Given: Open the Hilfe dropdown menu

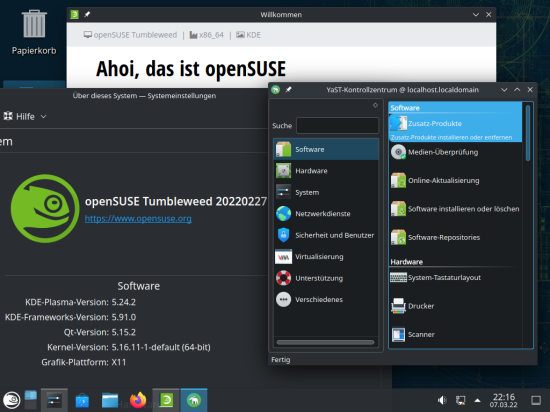Looking at the screenshot, I should click(x=25, y=116).
